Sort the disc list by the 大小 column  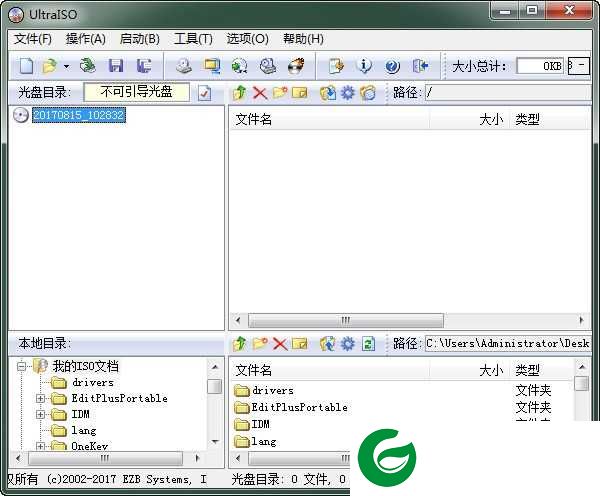point(470,119)
